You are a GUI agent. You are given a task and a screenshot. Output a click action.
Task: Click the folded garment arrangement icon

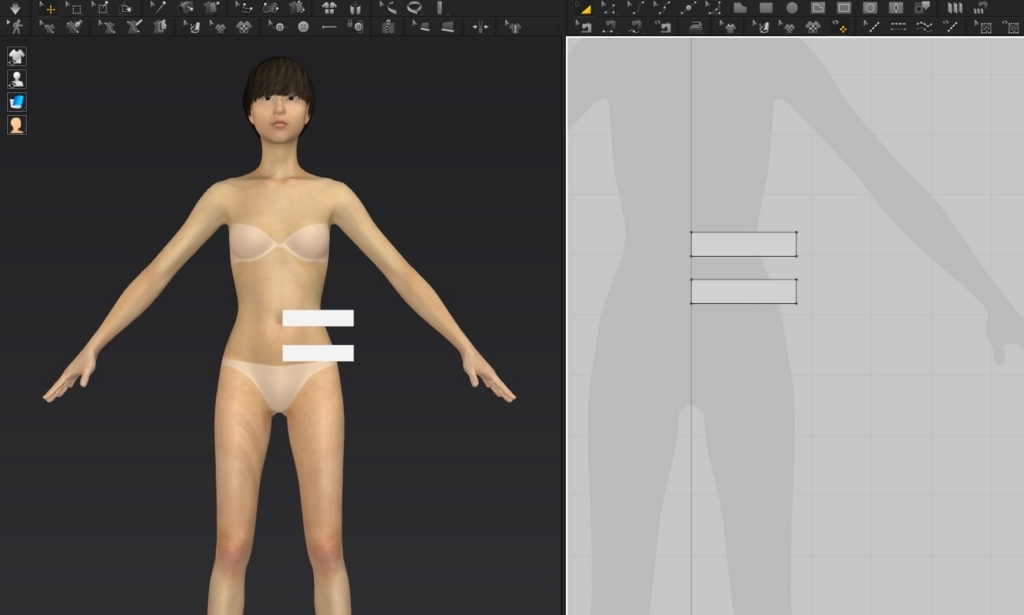[355, 8]
